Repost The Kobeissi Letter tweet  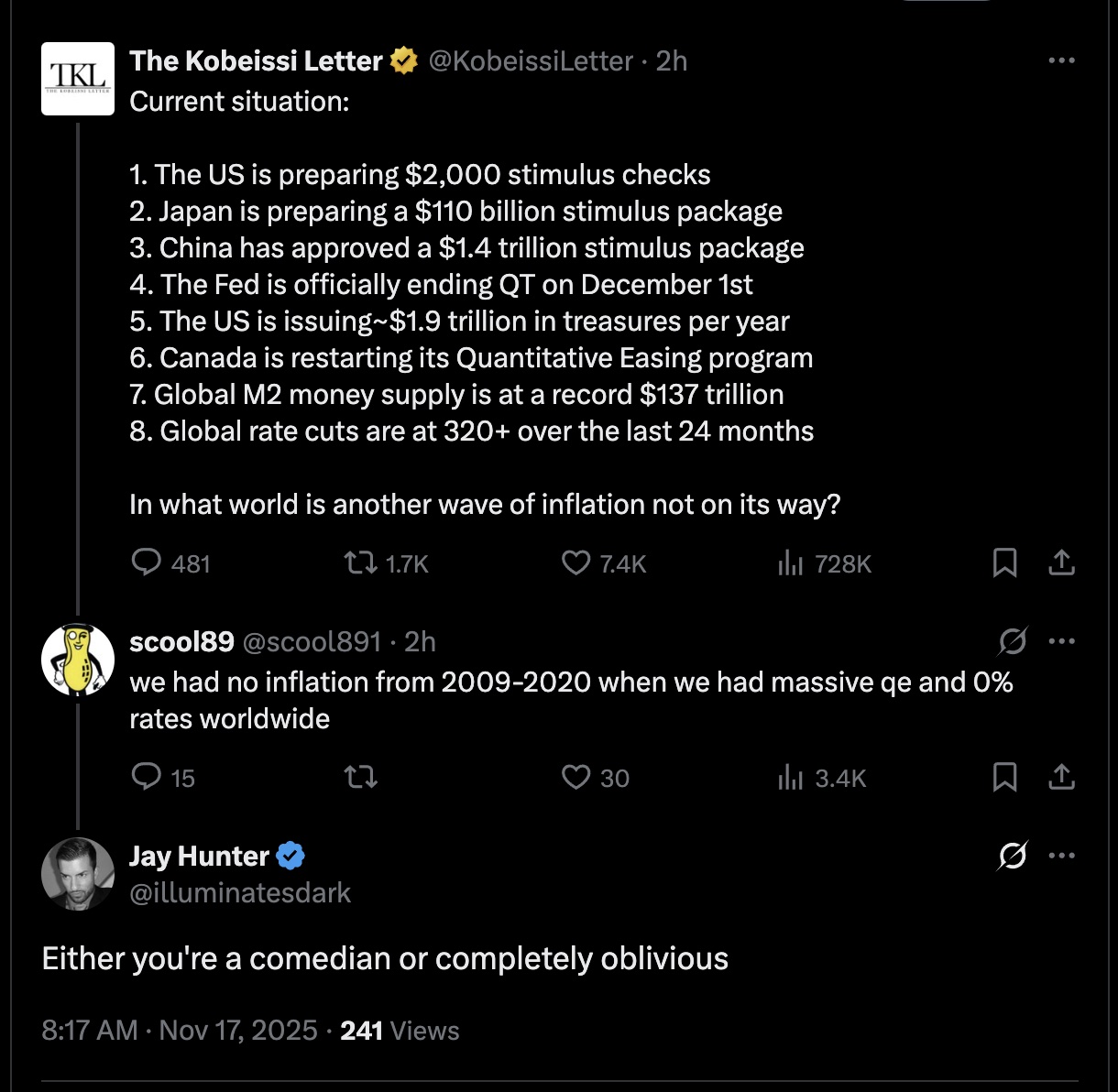360,562
